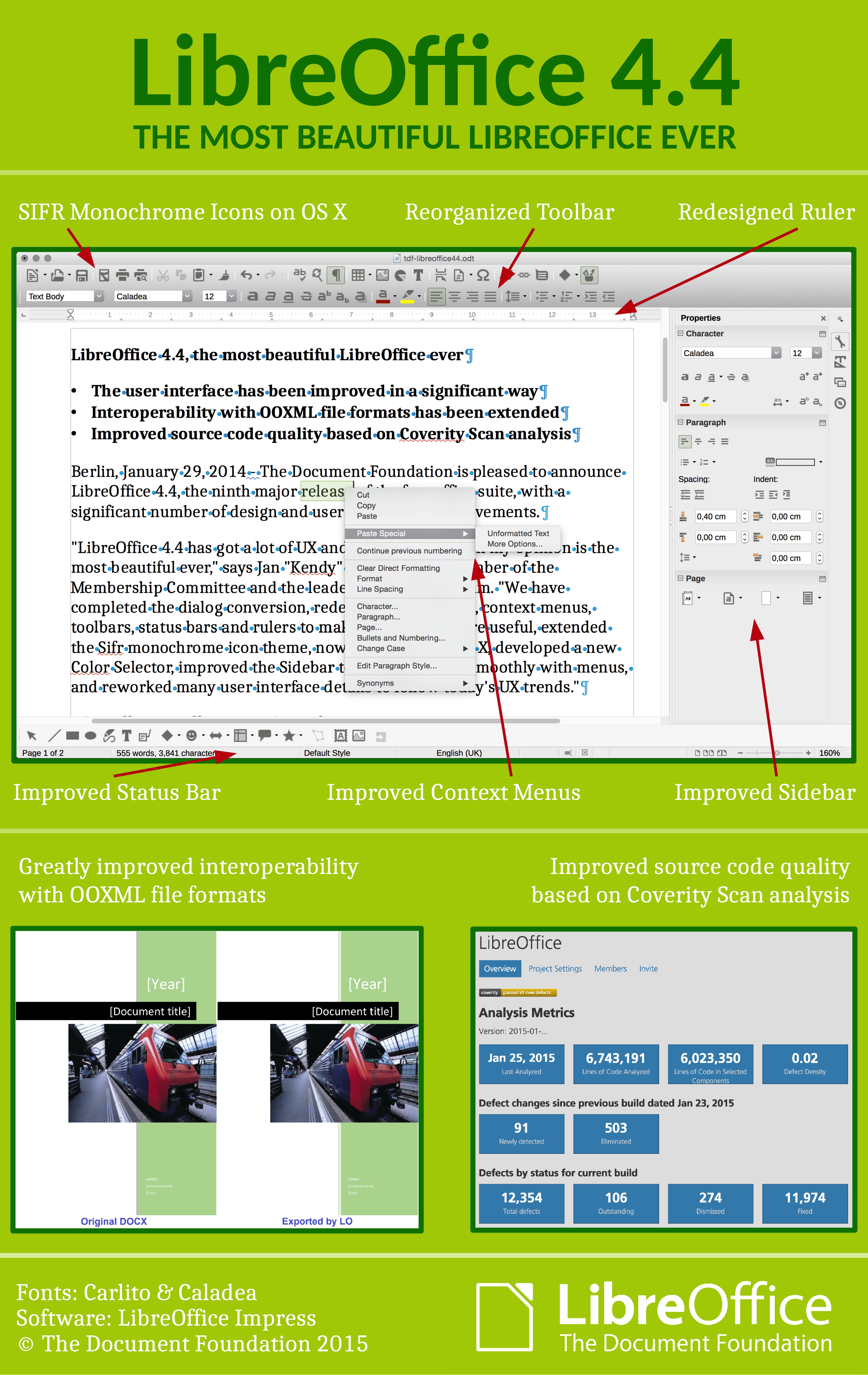Increase spacing value with the stepper control
Viewport: 868px width, 1375px height.
tap(745, 513)
